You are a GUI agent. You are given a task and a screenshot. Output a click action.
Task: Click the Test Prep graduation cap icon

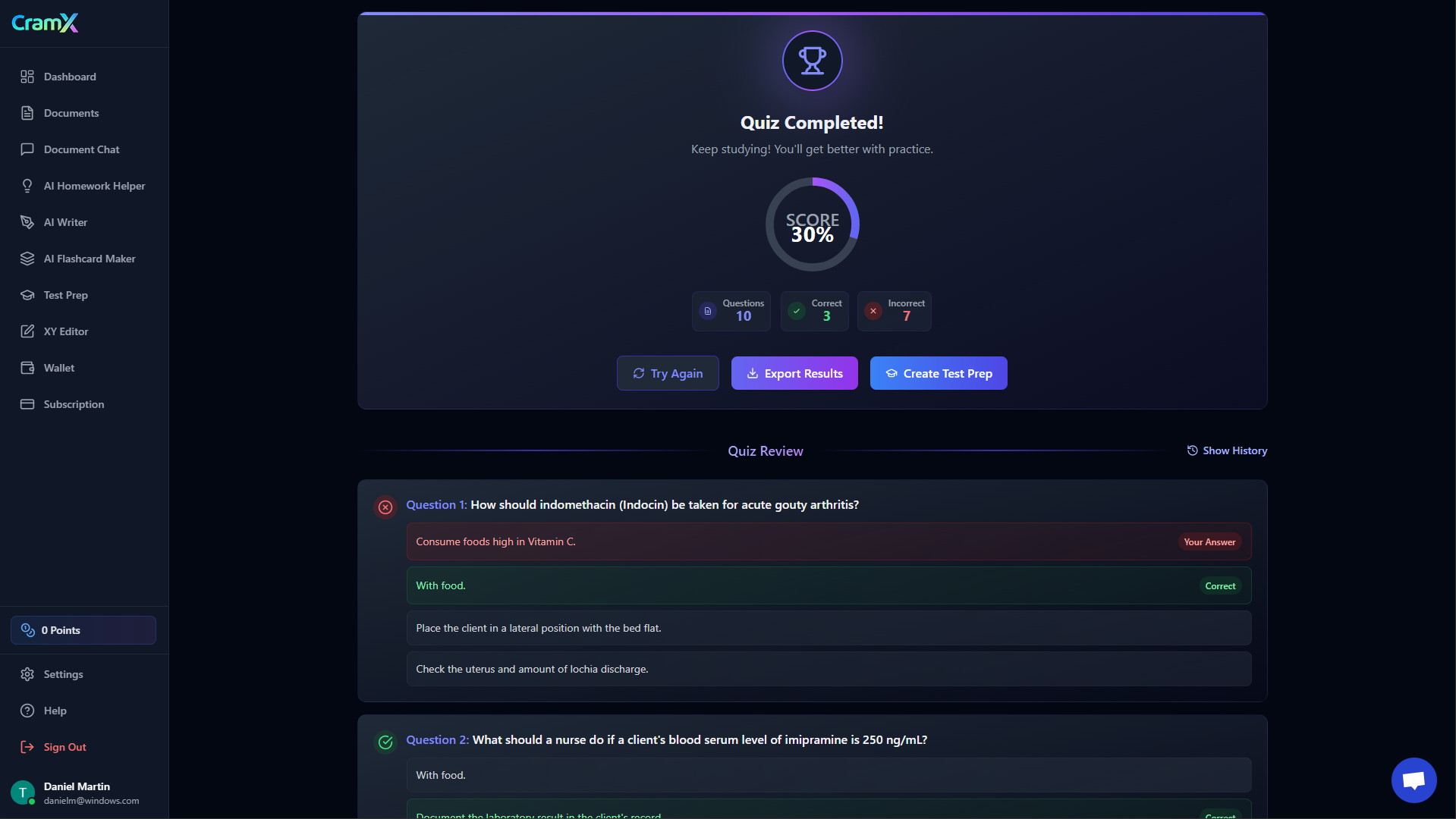[27, 295]
